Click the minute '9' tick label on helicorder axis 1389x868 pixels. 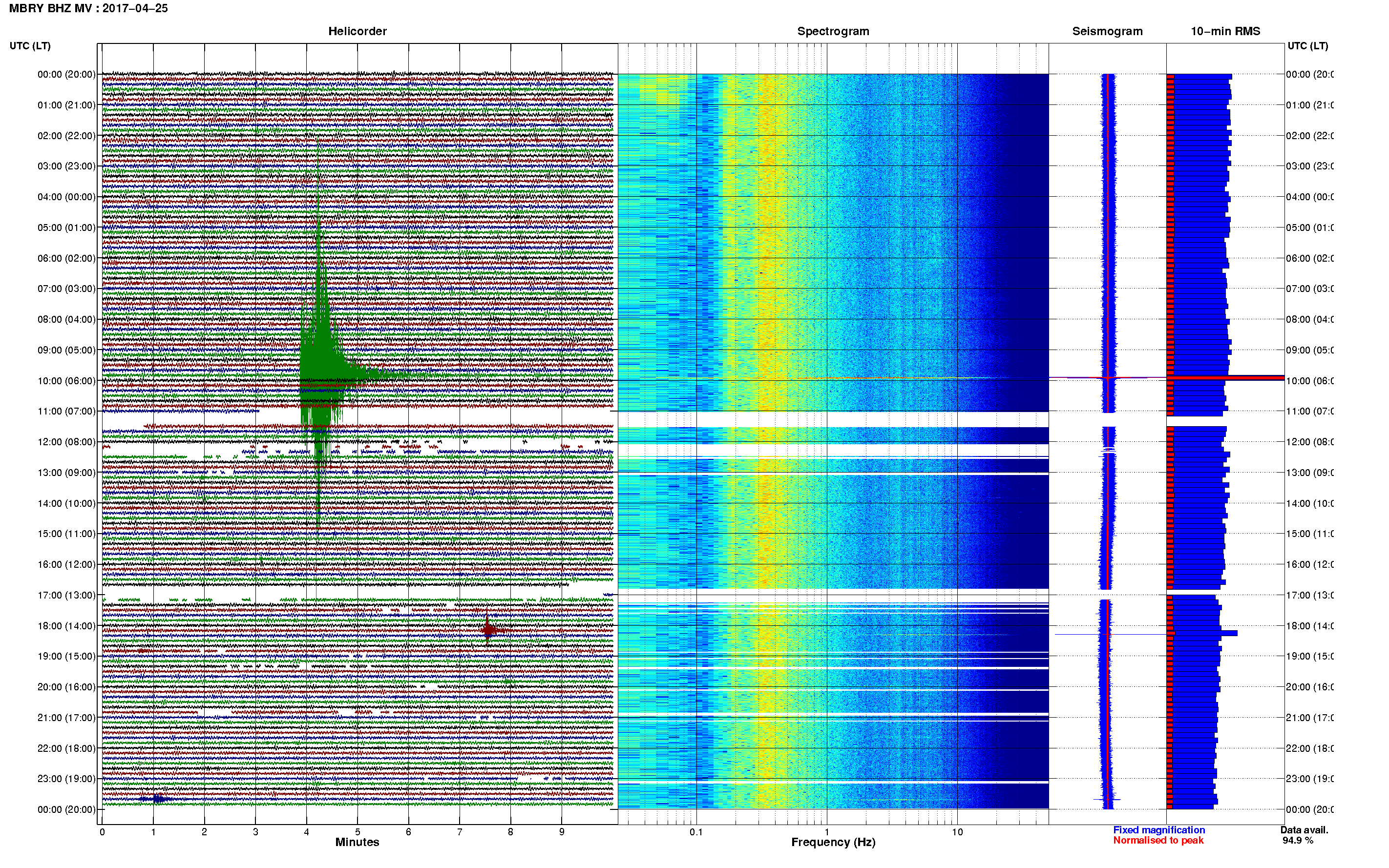[562, 832]
